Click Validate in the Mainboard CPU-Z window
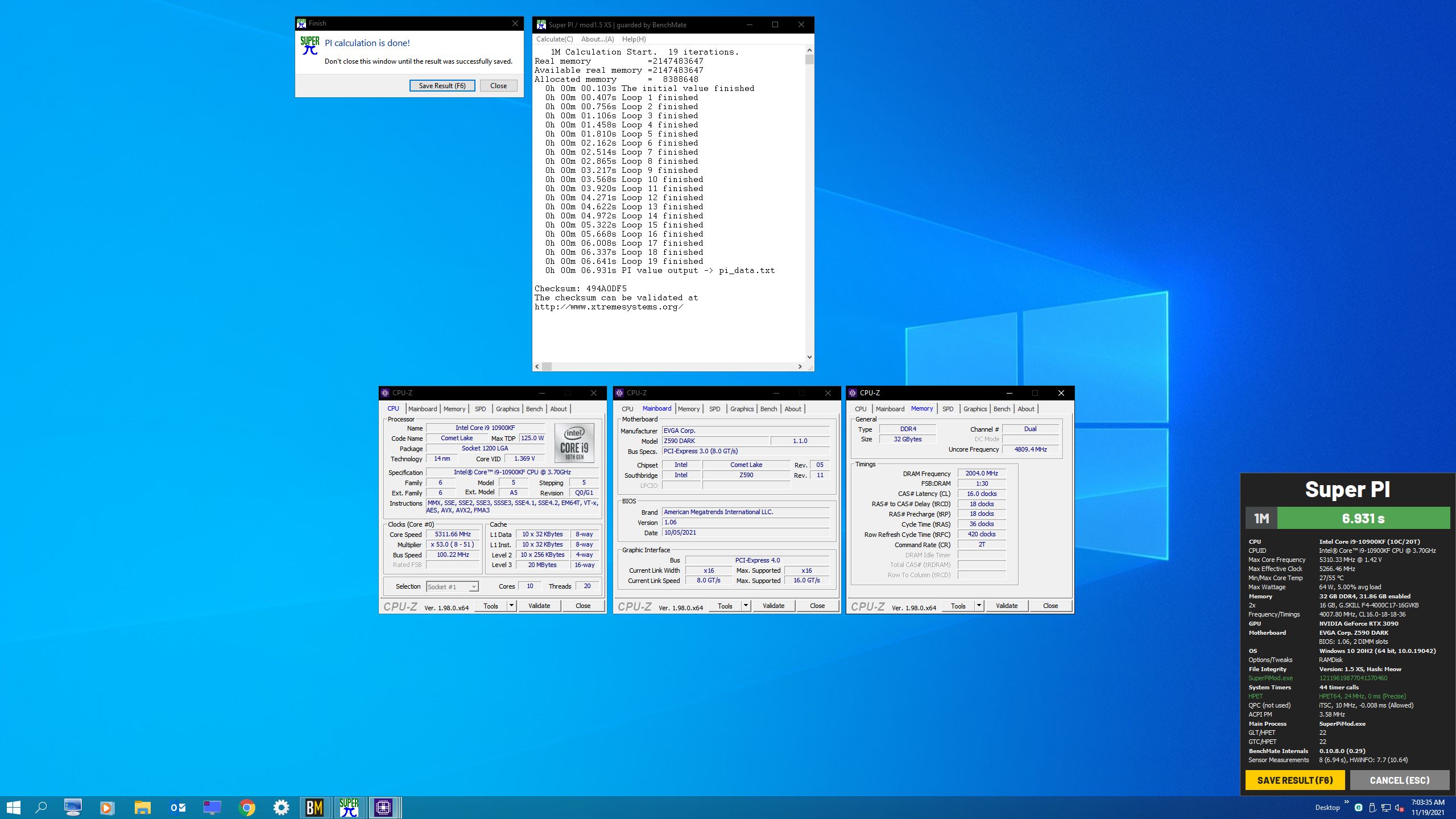1456x819 pixels. pyautogui.click(x=773, y=606)
